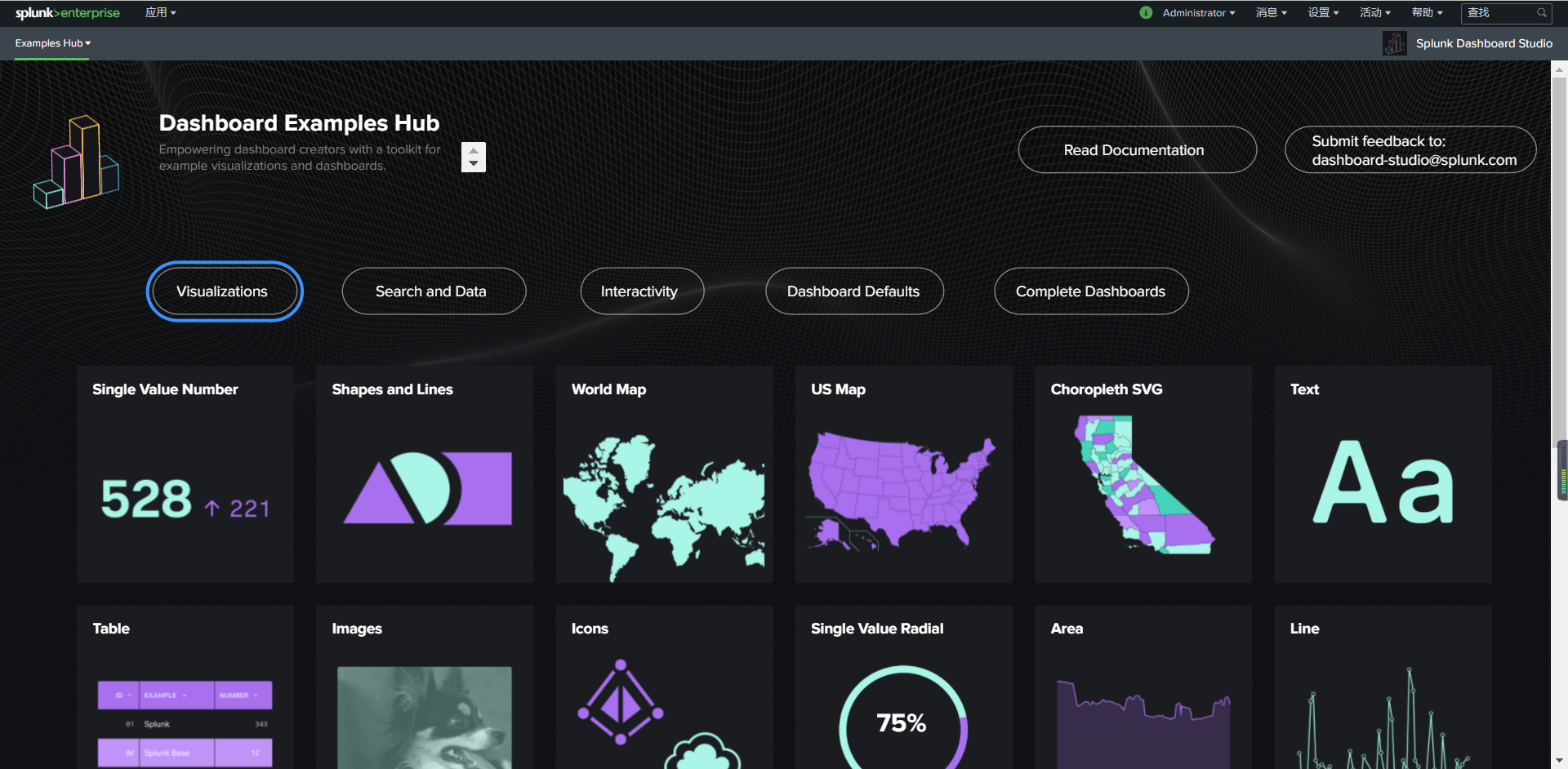Click the page scrollbar up arrow
The height and width of the screenshot is (769, 1568).
tap(1560, 69)
